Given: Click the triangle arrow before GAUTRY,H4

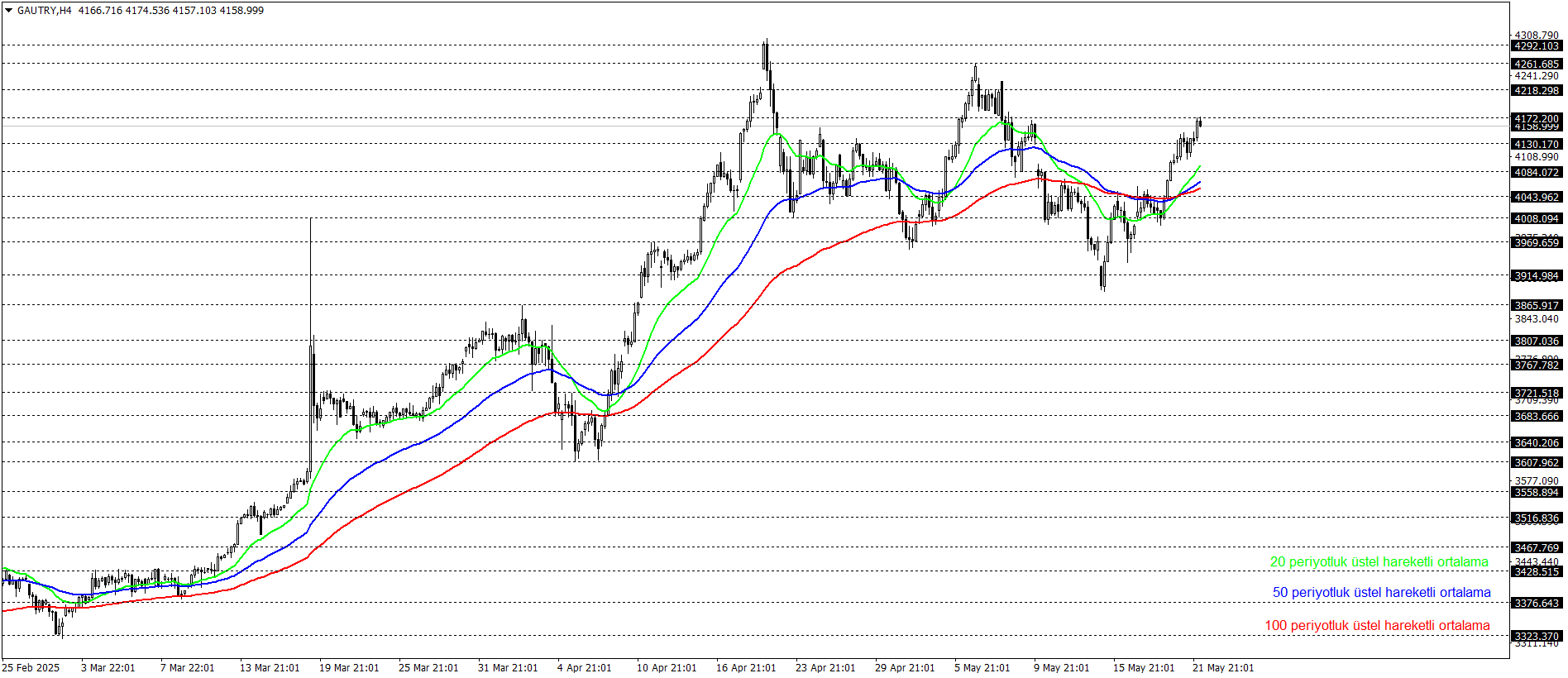Looking at the screenshot, I should (8, 11).
